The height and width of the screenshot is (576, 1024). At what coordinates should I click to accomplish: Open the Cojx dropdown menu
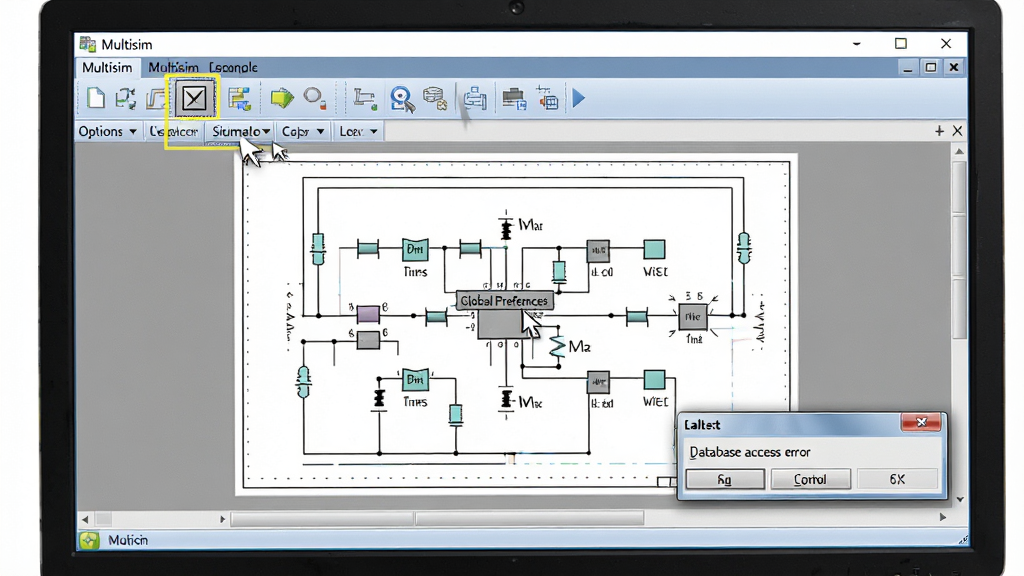tap(303, 131)
